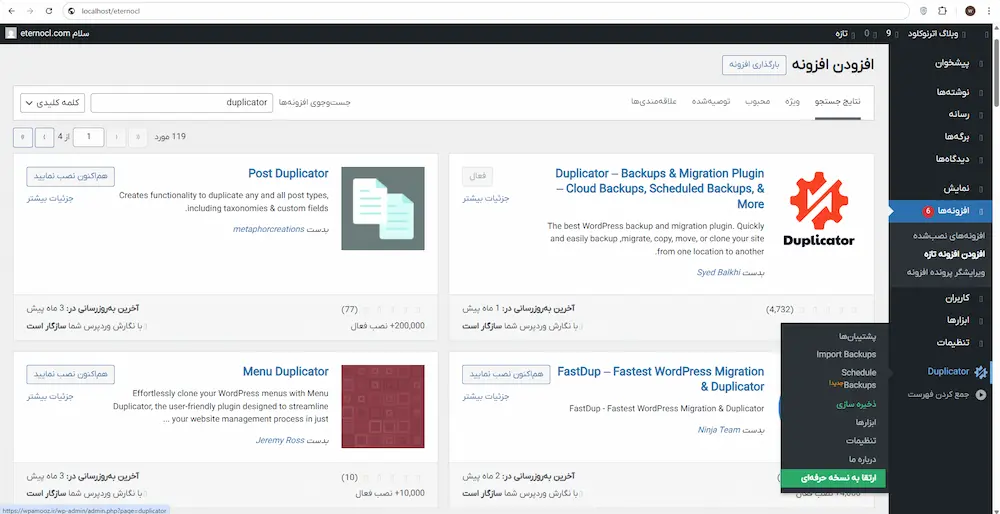Reload the page with refresh icon
This screenshot has width=1000, height=514.
49,11
